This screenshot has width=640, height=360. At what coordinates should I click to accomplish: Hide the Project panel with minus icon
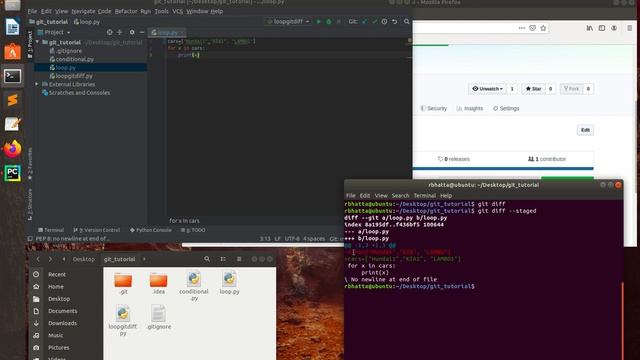coord(142,32)
